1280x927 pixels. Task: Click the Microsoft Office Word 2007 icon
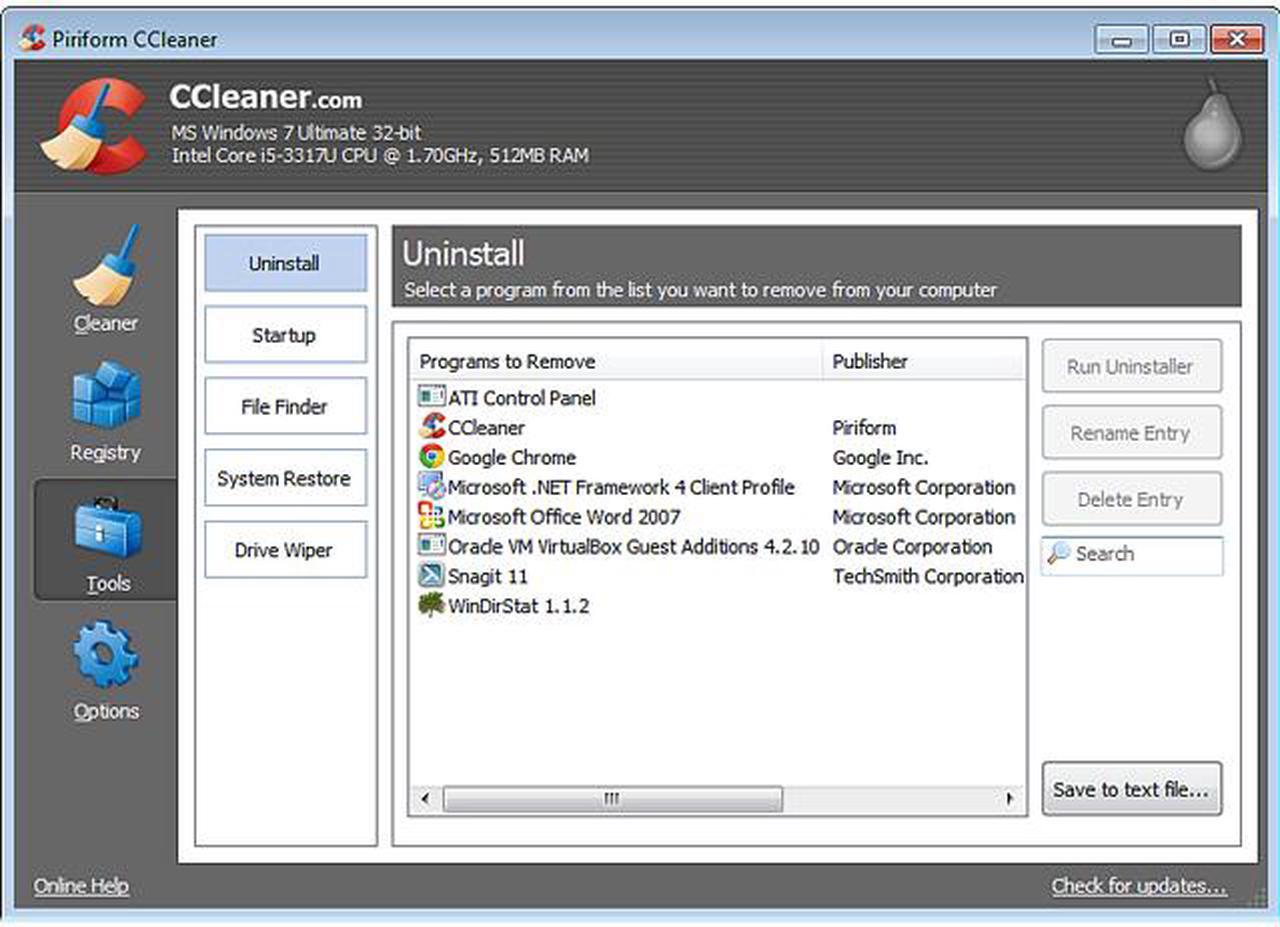[431, 517]
